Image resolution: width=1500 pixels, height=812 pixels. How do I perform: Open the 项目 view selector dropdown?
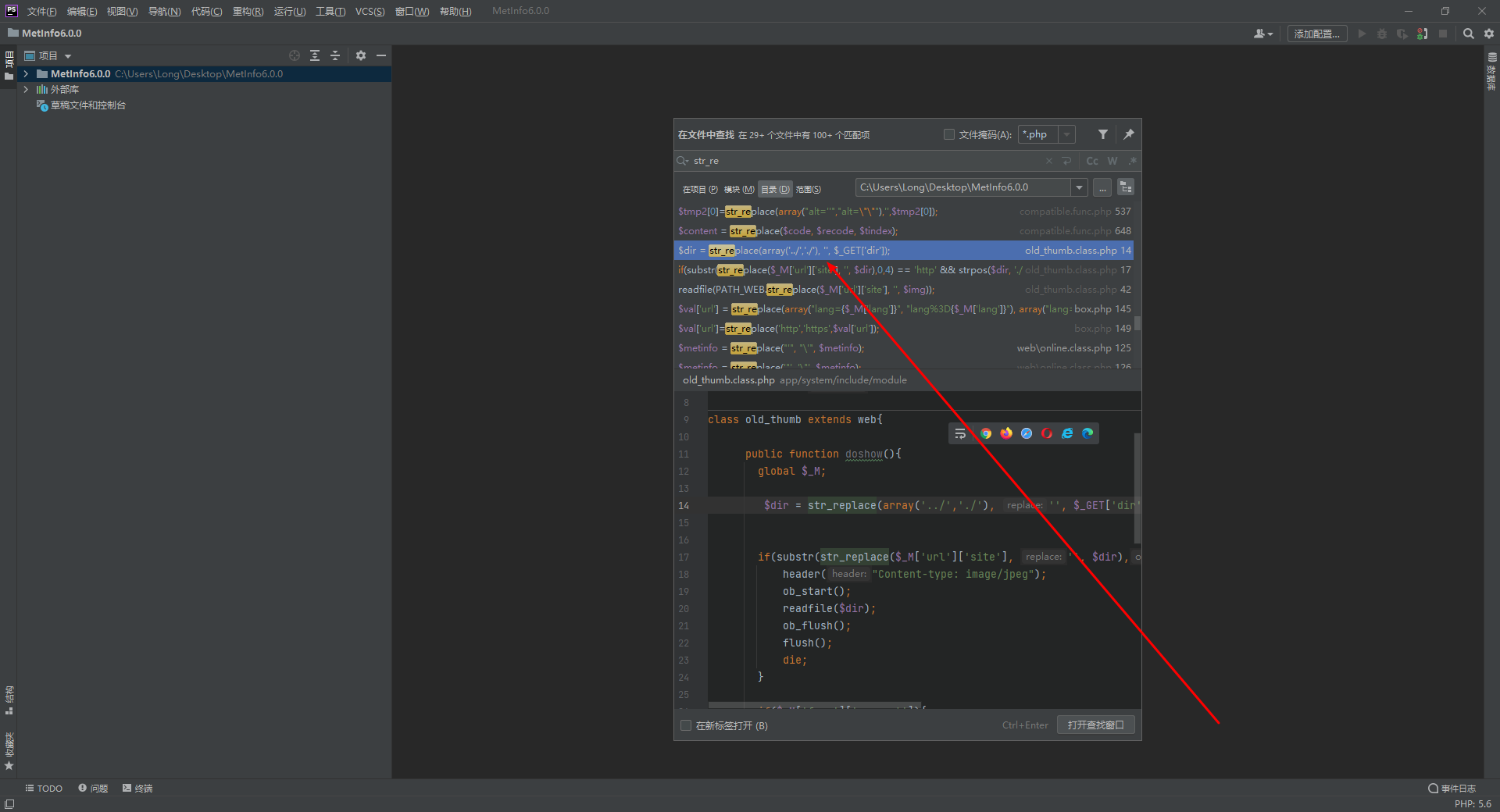tap(48, 55)
